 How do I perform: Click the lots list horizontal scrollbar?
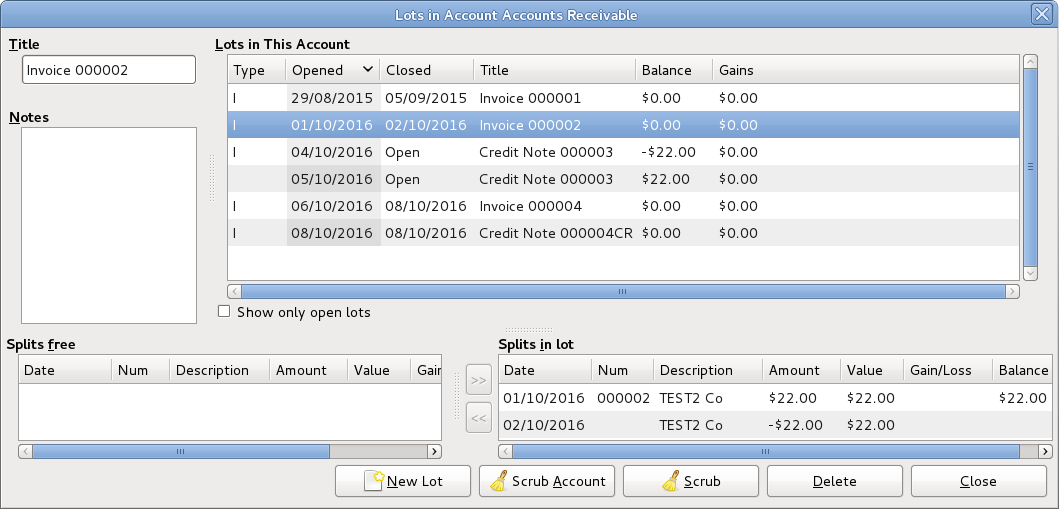622,292
